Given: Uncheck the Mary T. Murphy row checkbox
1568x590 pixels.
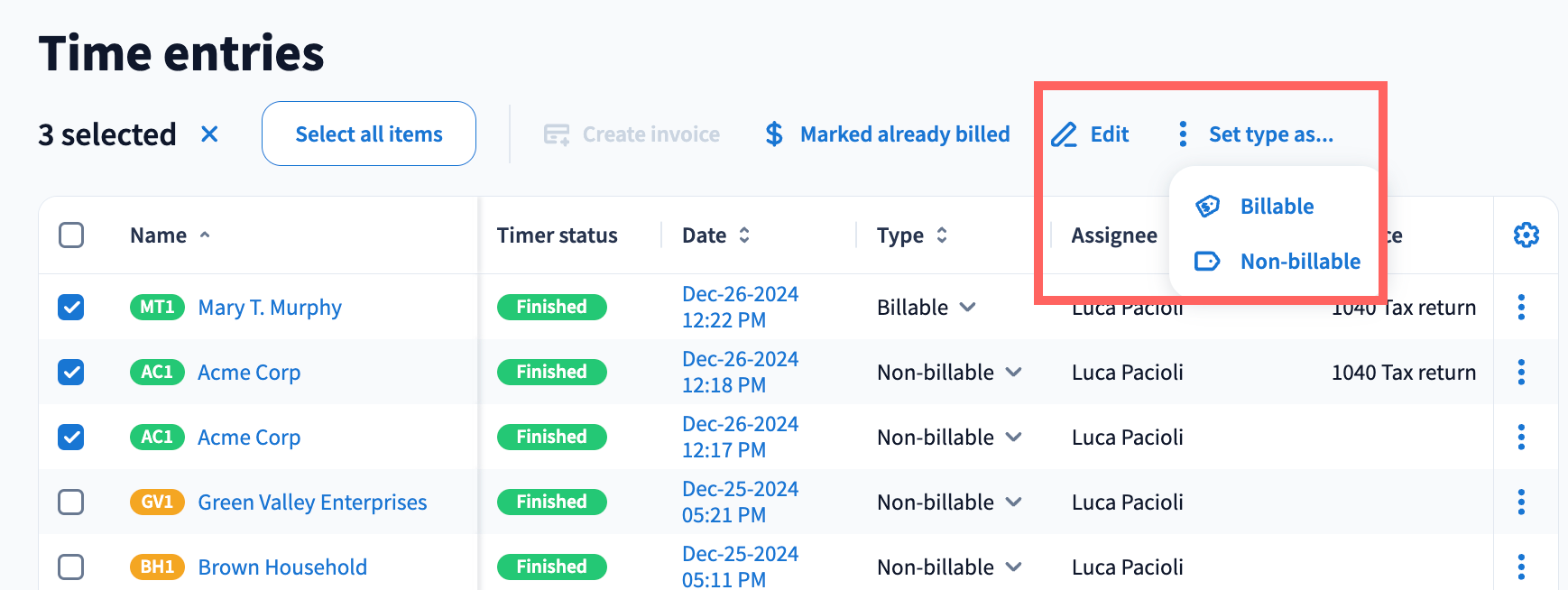Looking at the screenshot, I should tap(71, 308).
